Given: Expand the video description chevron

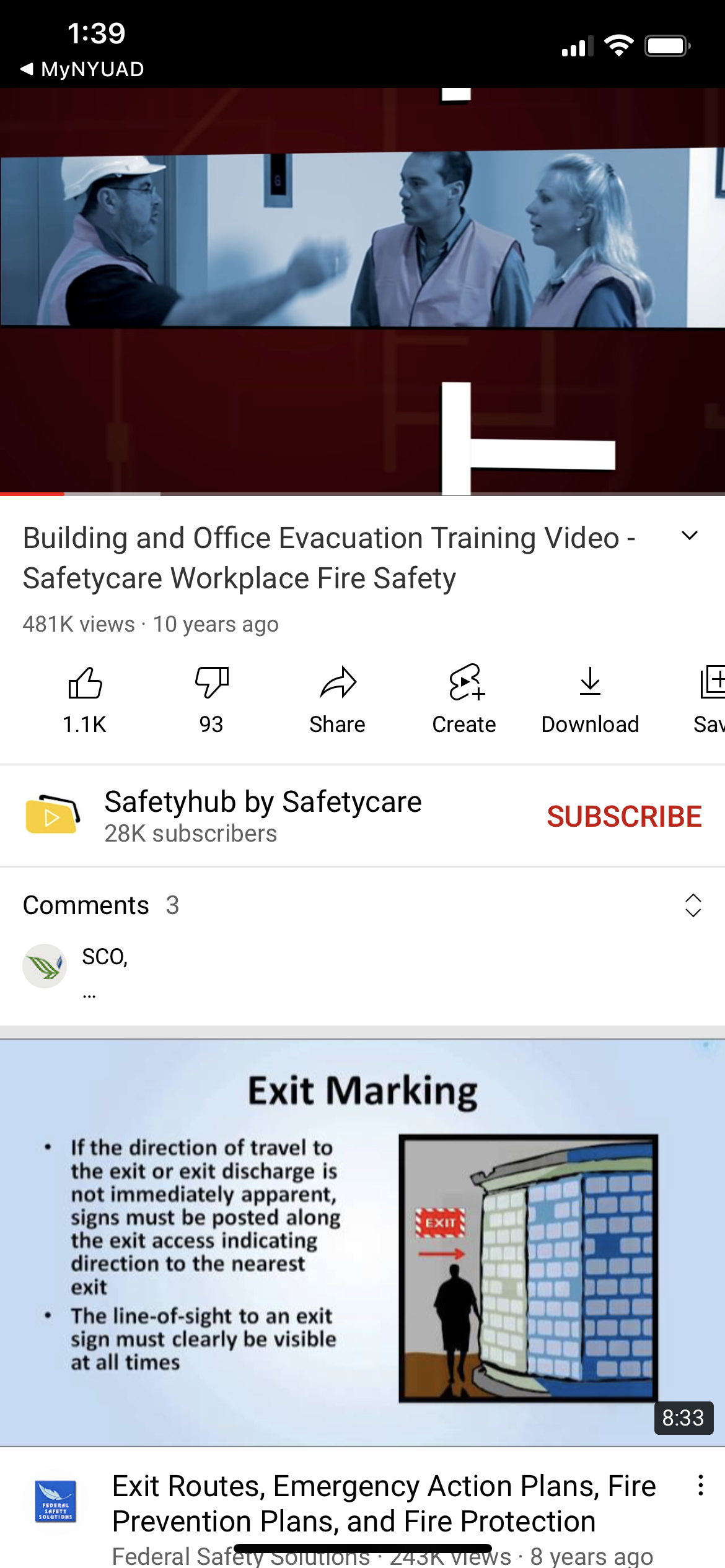Looking at the screenshot, I should click(690, 536).
